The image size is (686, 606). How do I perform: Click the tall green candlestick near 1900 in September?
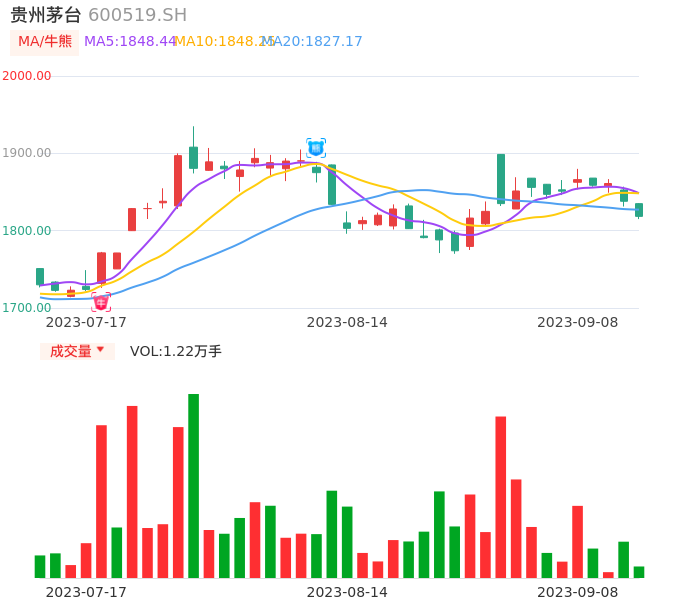pos(501,179)
